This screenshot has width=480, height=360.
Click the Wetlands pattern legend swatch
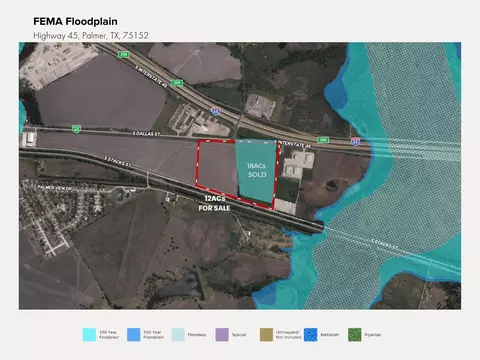(x=311, y=335)
